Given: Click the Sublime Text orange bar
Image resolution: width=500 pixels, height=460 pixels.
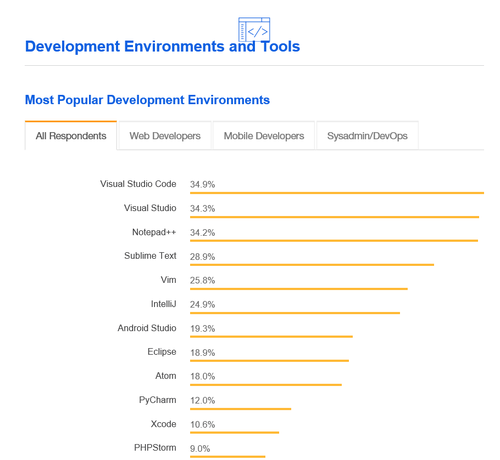Looking at the screenshot, I should point(312,265).
